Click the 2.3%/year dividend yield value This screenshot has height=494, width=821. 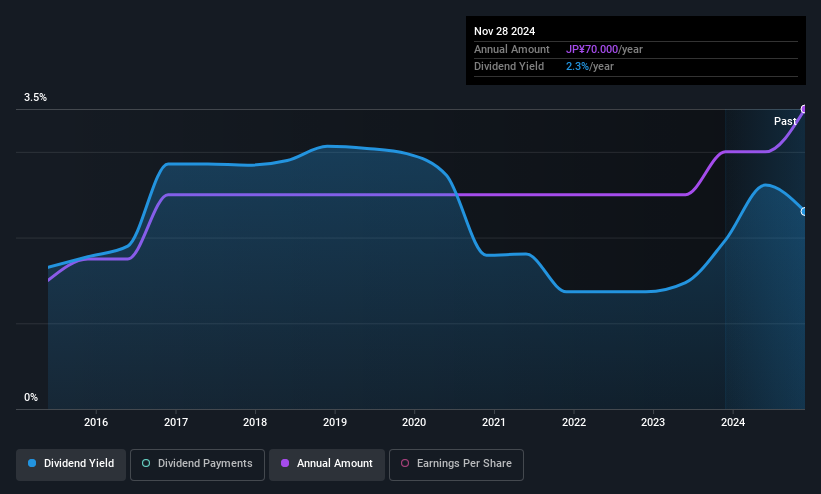click(590, 67)
